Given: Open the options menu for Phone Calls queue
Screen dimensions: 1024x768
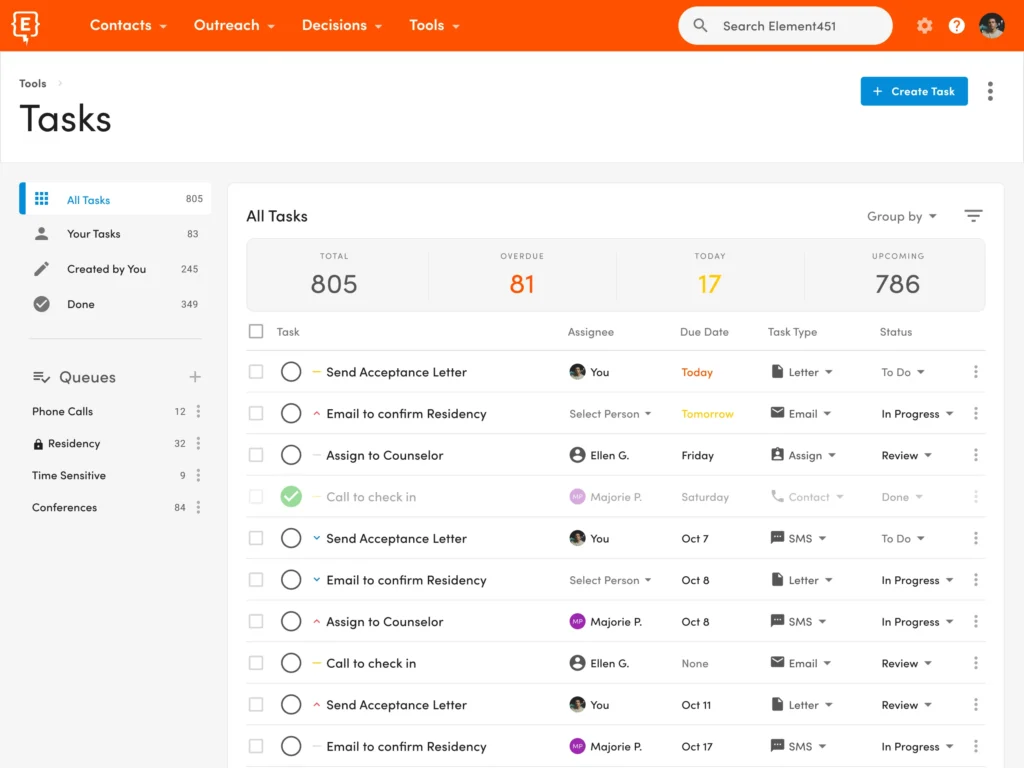Looking at the screenshot, I should 198,411.
